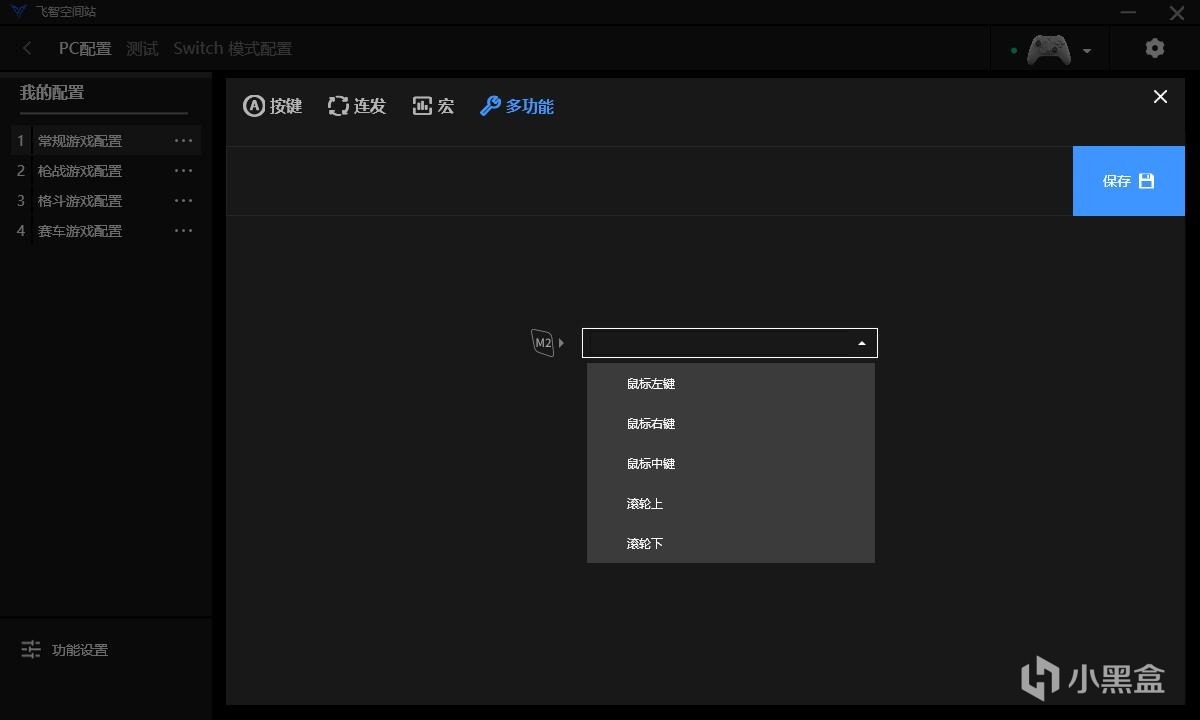1200x720 pixels.
Task: Choose 鼠标左键 from the list
Action: (731, 383)
